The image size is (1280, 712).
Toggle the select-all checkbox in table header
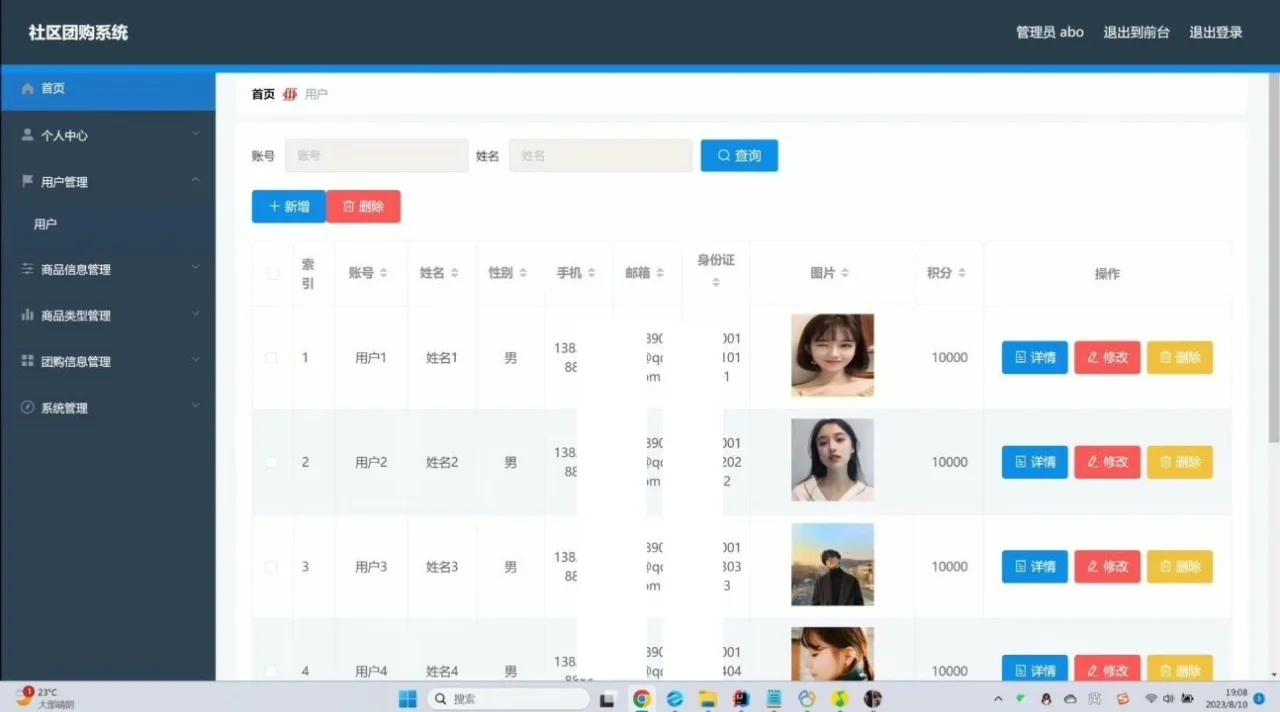271,272
